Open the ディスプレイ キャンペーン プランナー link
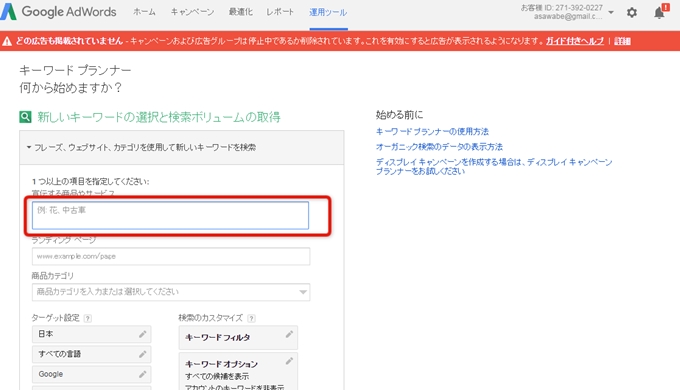Screen dimensions: 680x390 click(x=494, y=167)
